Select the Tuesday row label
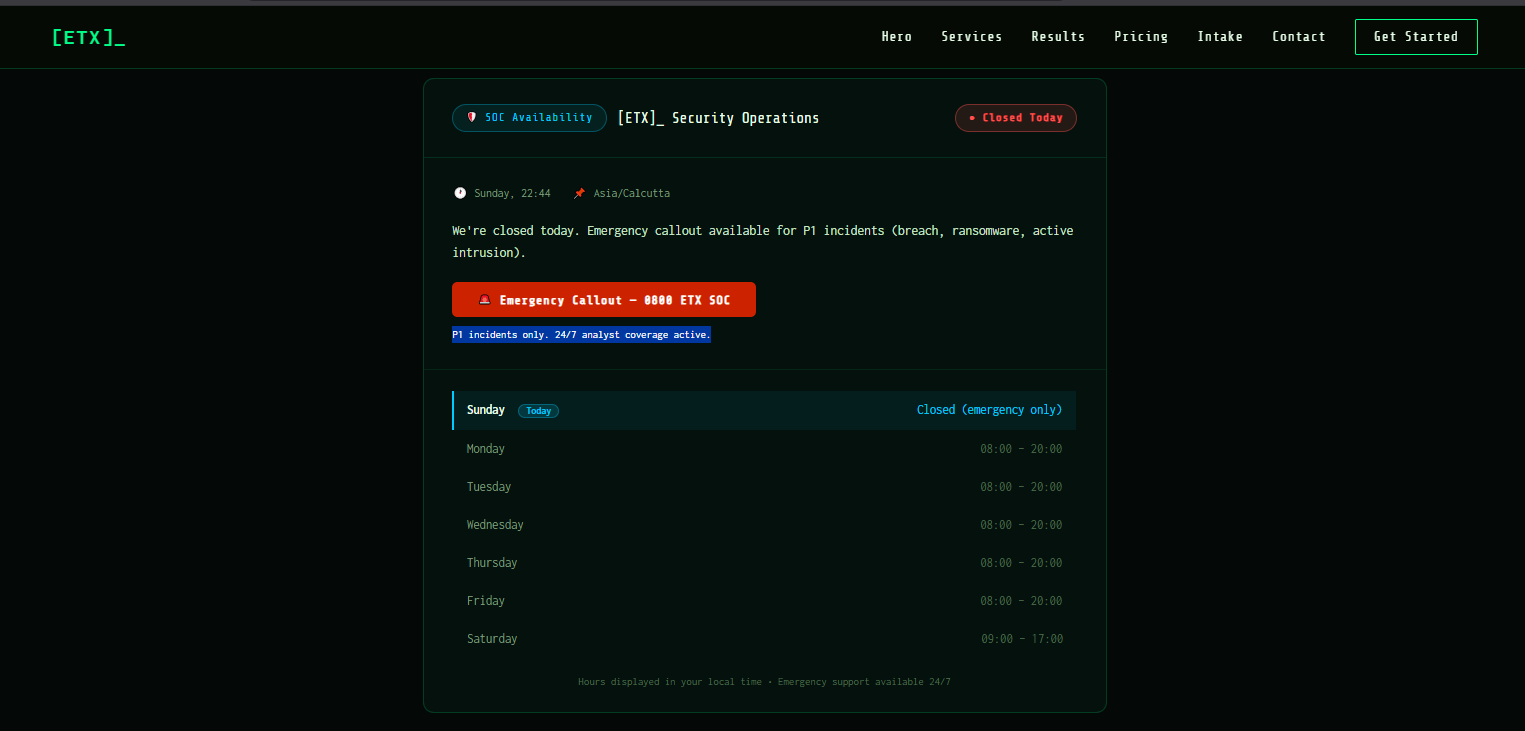 pos(489,487)
